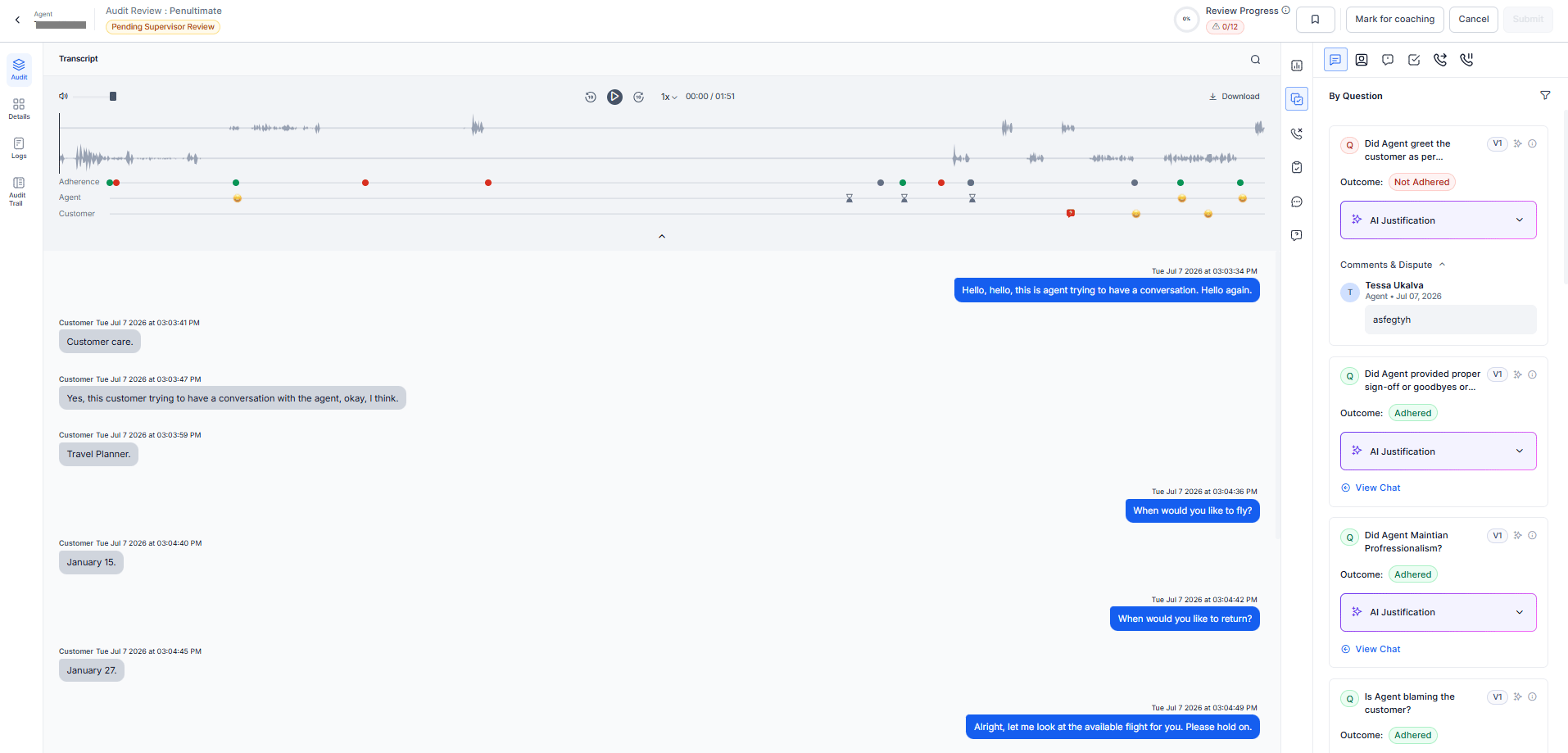Expand AI Justification for sign-off question
Viewport: 1568px width, 753px height.
(x=1438, y=451)
